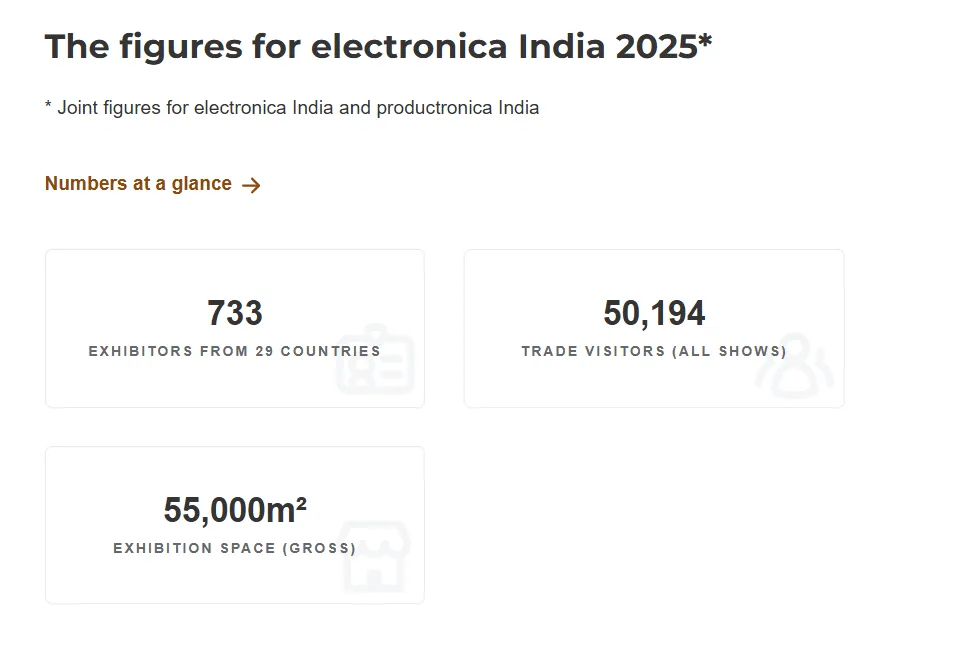Click the word electronica in the main heading
The width and height of the screenshot is (959, 646).
tap(409, 46)
